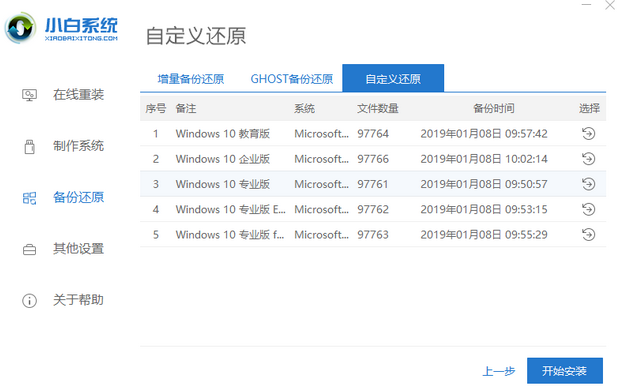
Task: Click Microsoft... cell in row 5
Action: [321, 235]
